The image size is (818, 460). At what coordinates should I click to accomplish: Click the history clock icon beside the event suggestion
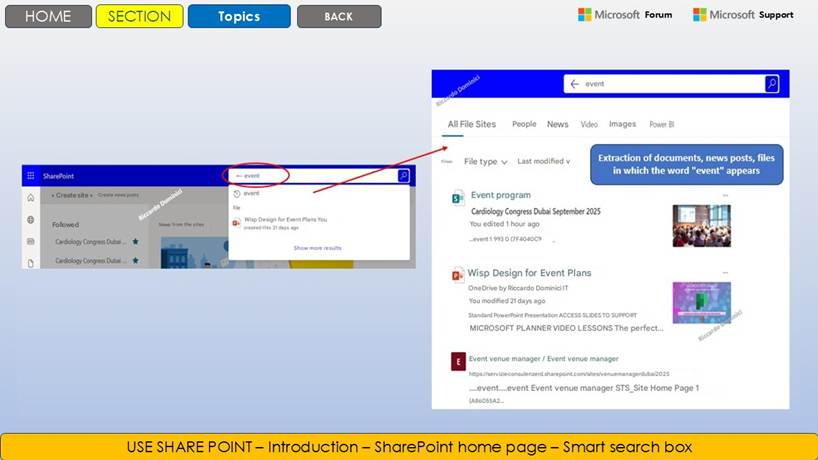236,193
